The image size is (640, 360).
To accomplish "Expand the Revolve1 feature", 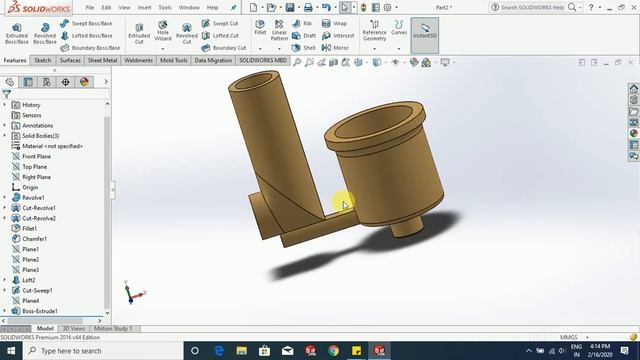I will pyautogui.click(x=5, y=198).
